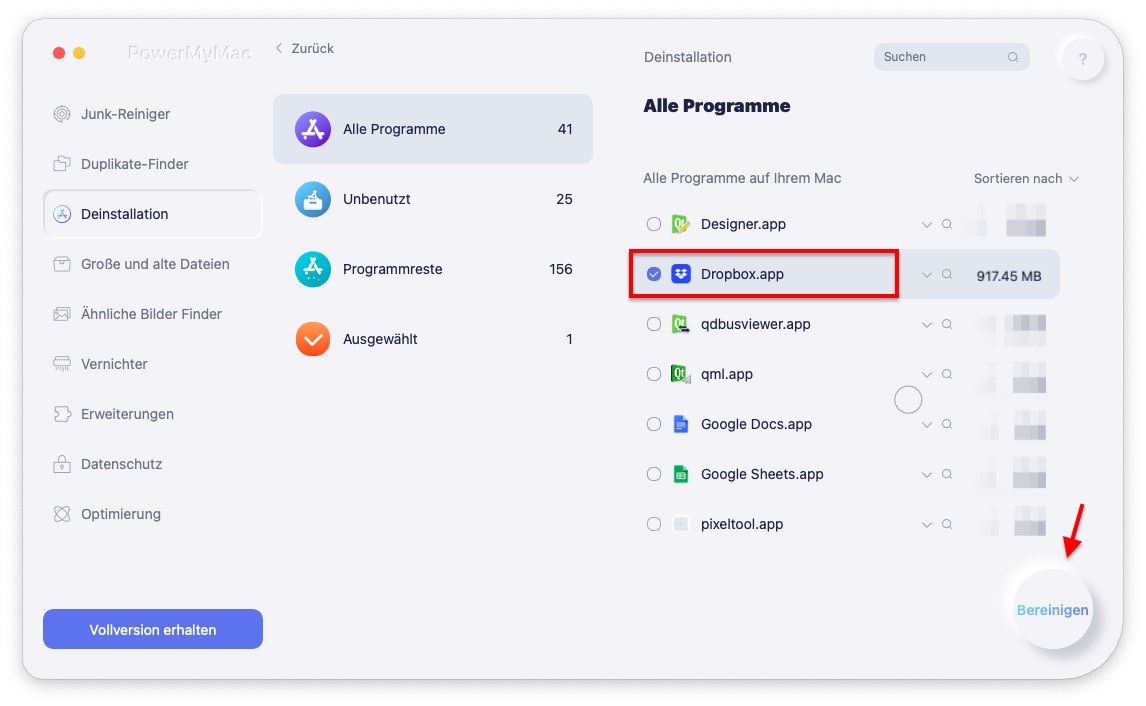Click the Große und alte Dateien icon

point(62,264)
